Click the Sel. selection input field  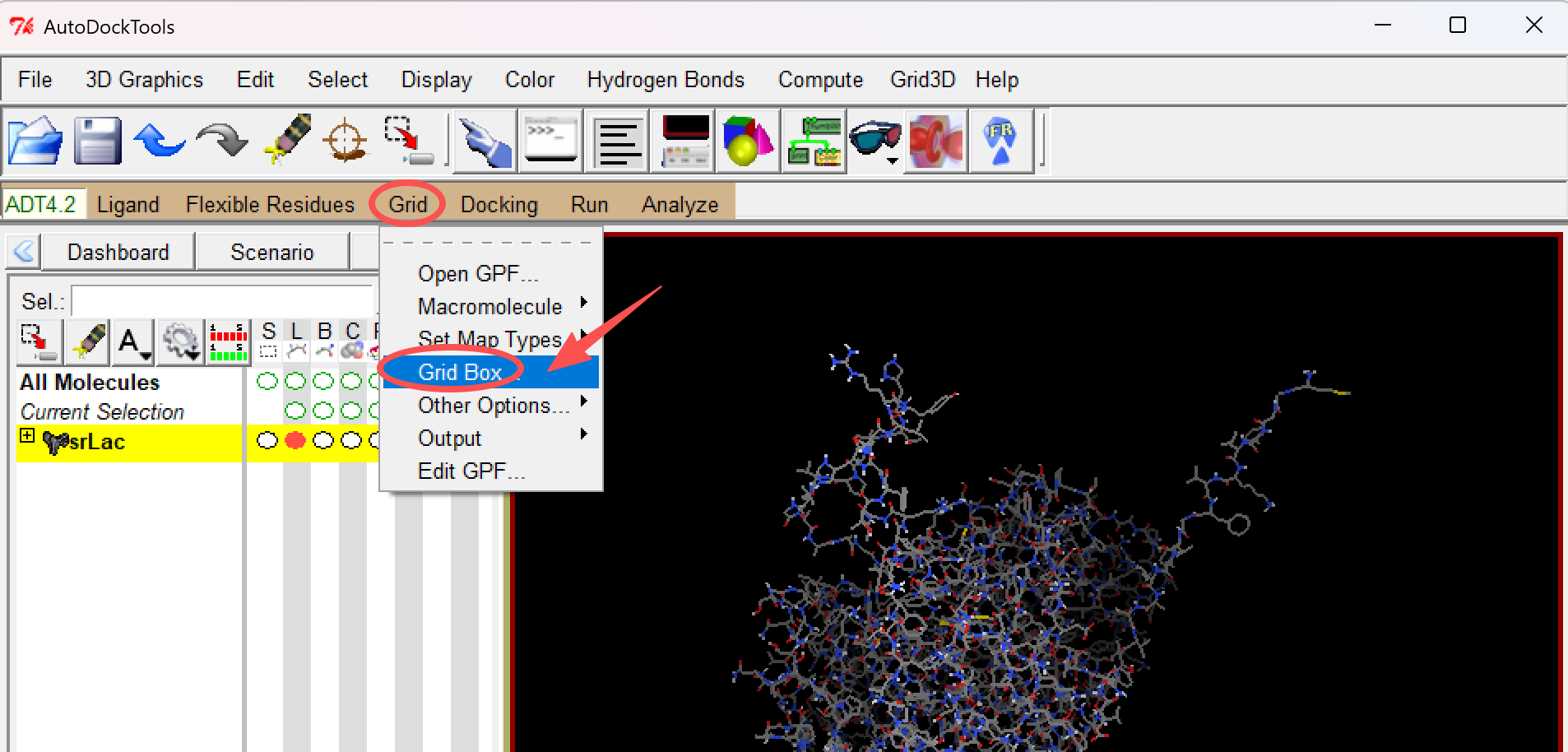(223, 301)
